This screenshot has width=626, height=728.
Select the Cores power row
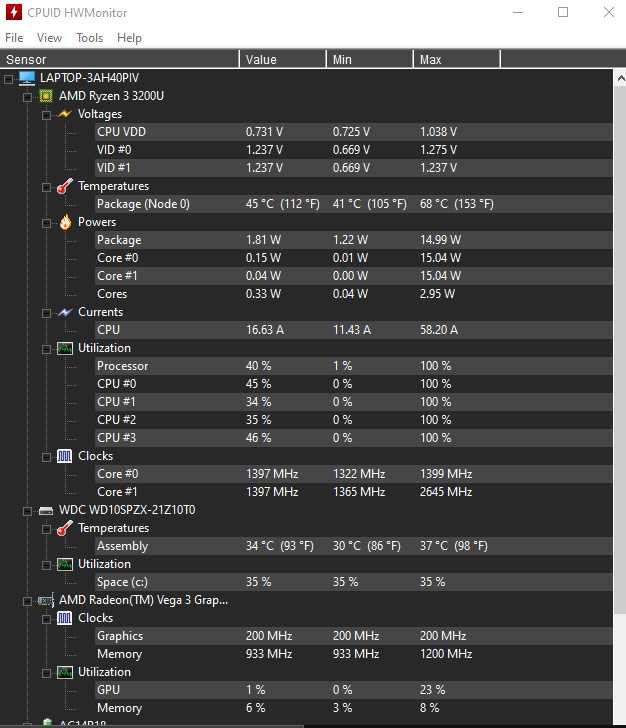coord(354,294)
